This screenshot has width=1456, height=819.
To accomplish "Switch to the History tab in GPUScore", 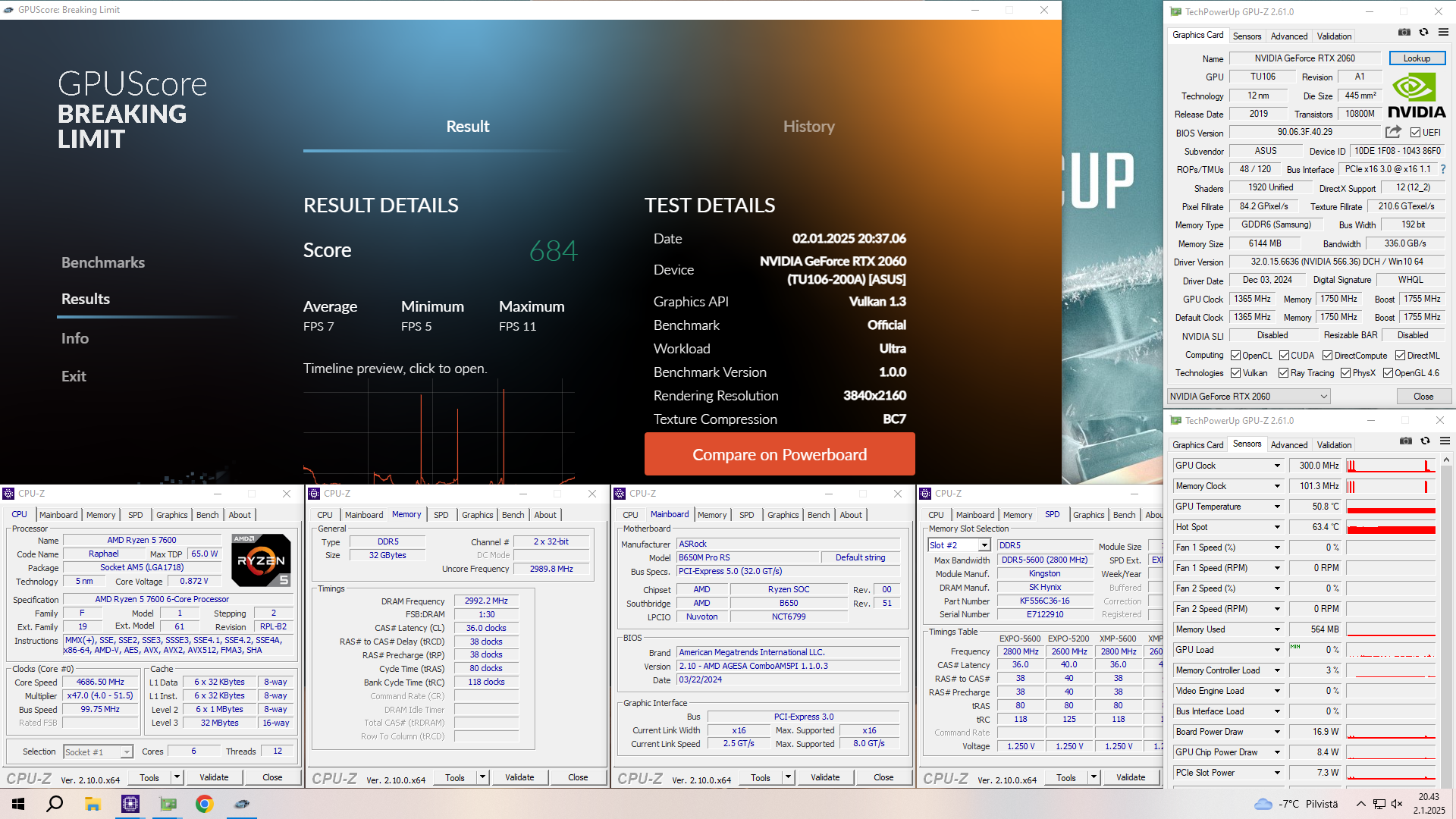I will pos(808,127).
